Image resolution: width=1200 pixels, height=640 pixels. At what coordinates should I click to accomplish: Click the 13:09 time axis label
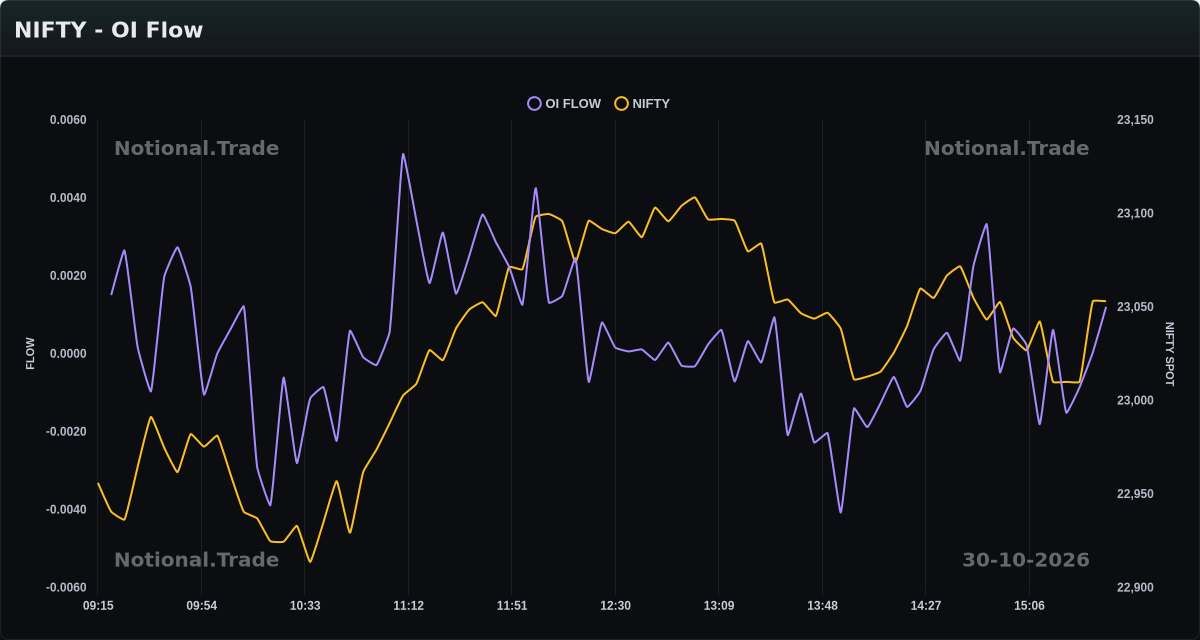coord(719,606)
